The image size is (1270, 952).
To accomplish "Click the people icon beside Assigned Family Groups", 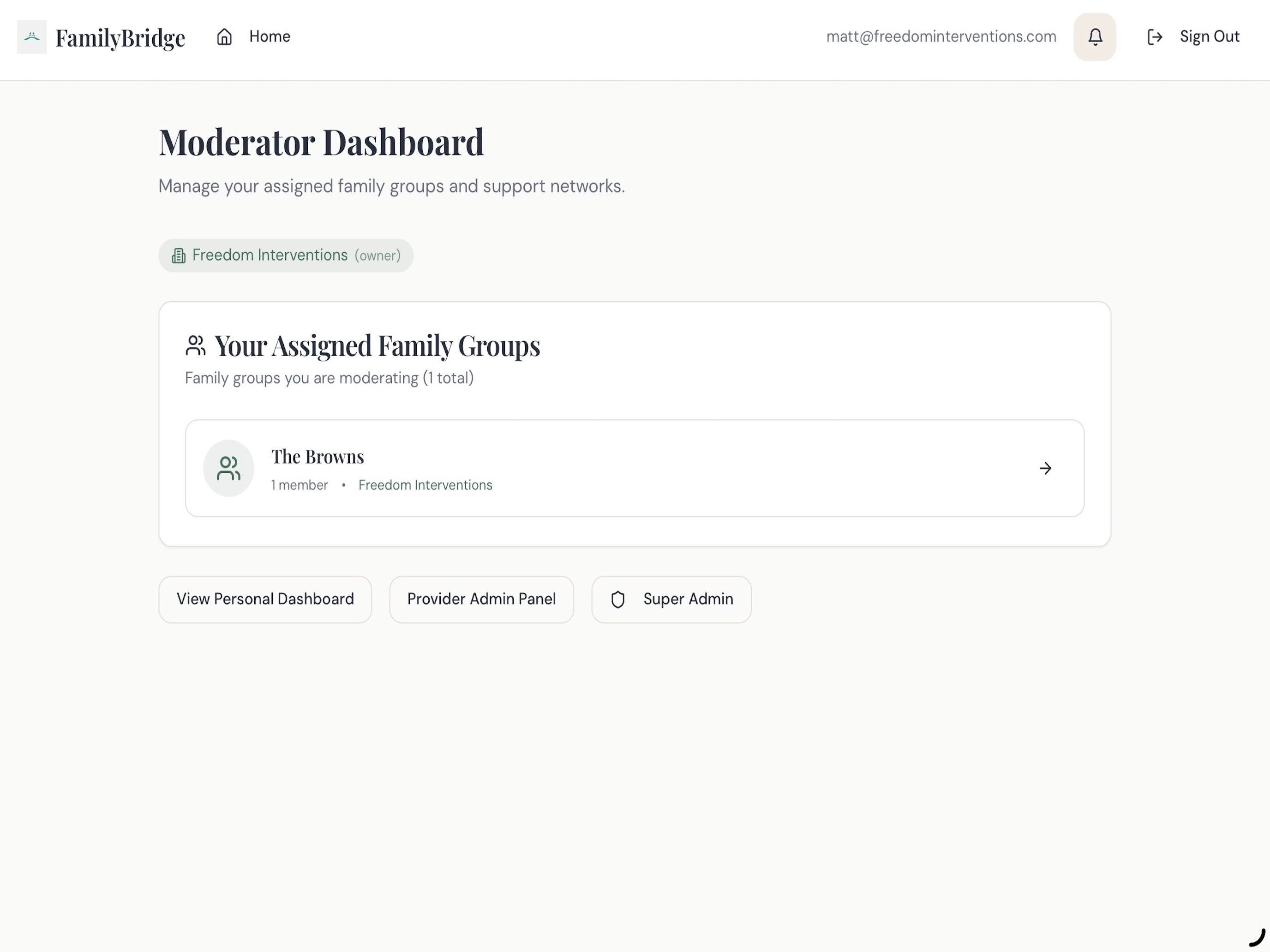I will click(195, 345).
